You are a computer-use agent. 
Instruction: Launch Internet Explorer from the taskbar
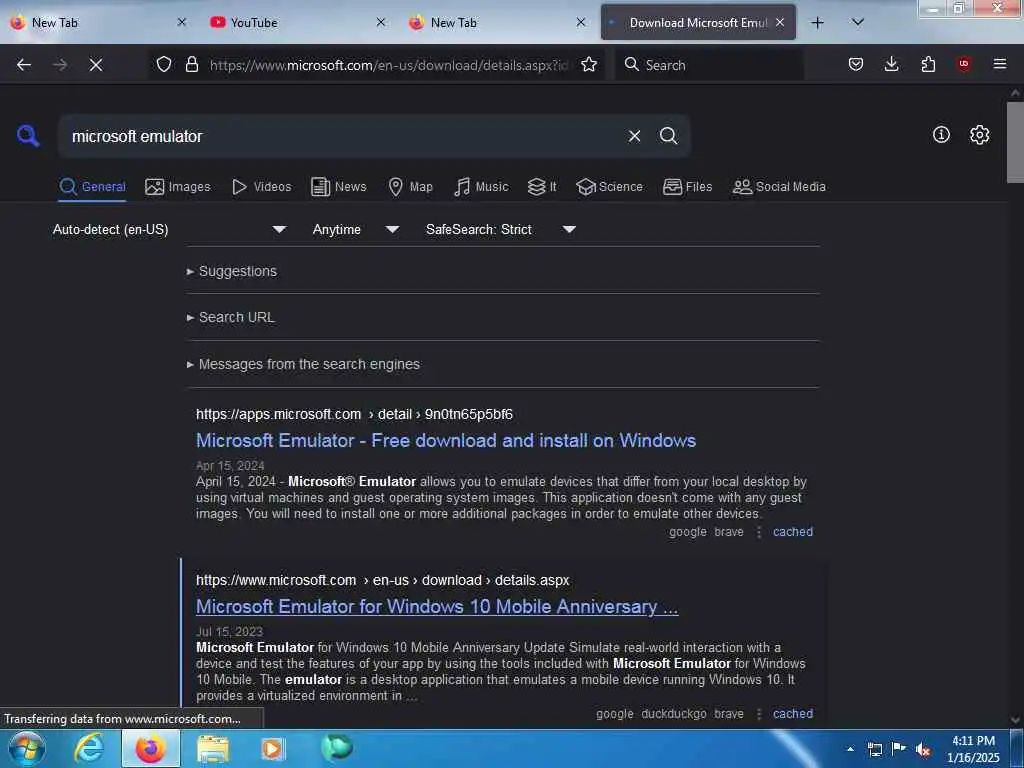pyautogui.click(x=89, y=749)
